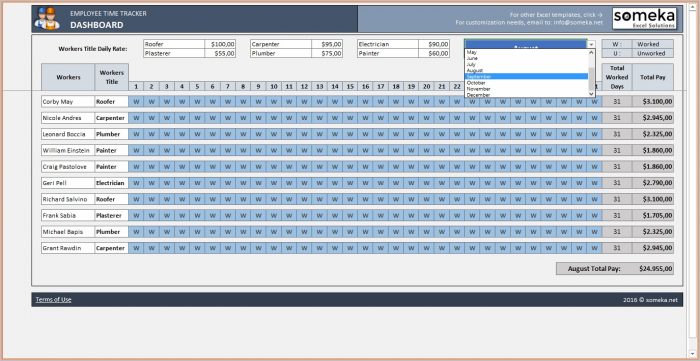Viewport: 700px width, 361px height.
Task: Click Corby May's total pay $3.100,00
Action: click(x=653, y=101)
